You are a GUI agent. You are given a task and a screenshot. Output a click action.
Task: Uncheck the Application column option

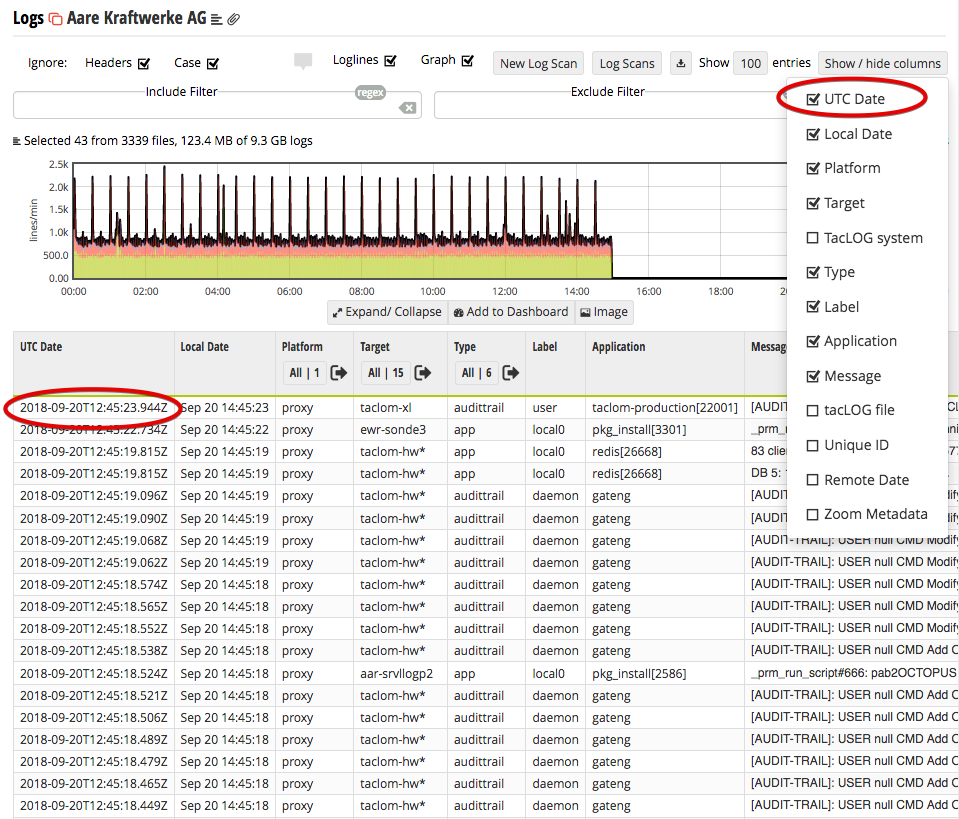(x=813, y=341)
